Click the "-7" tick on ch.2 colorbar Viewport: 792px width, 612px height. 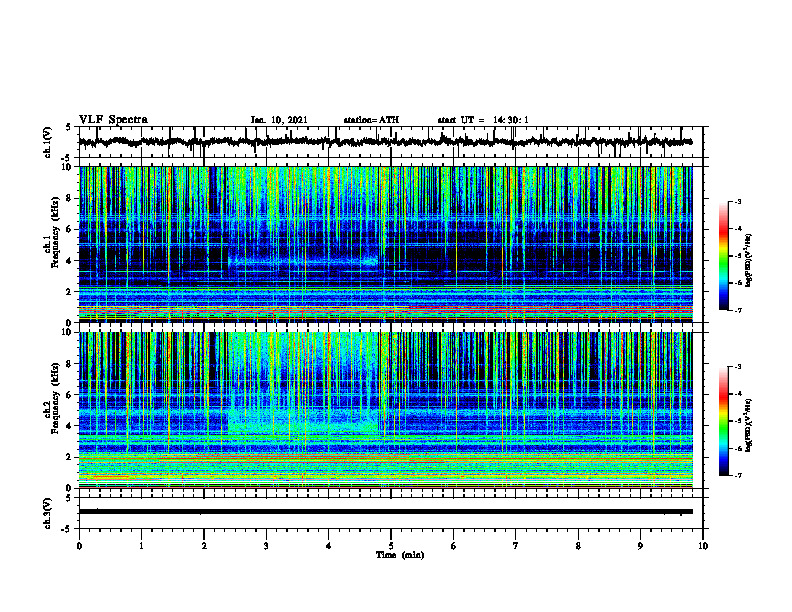[x=738, y=475]
